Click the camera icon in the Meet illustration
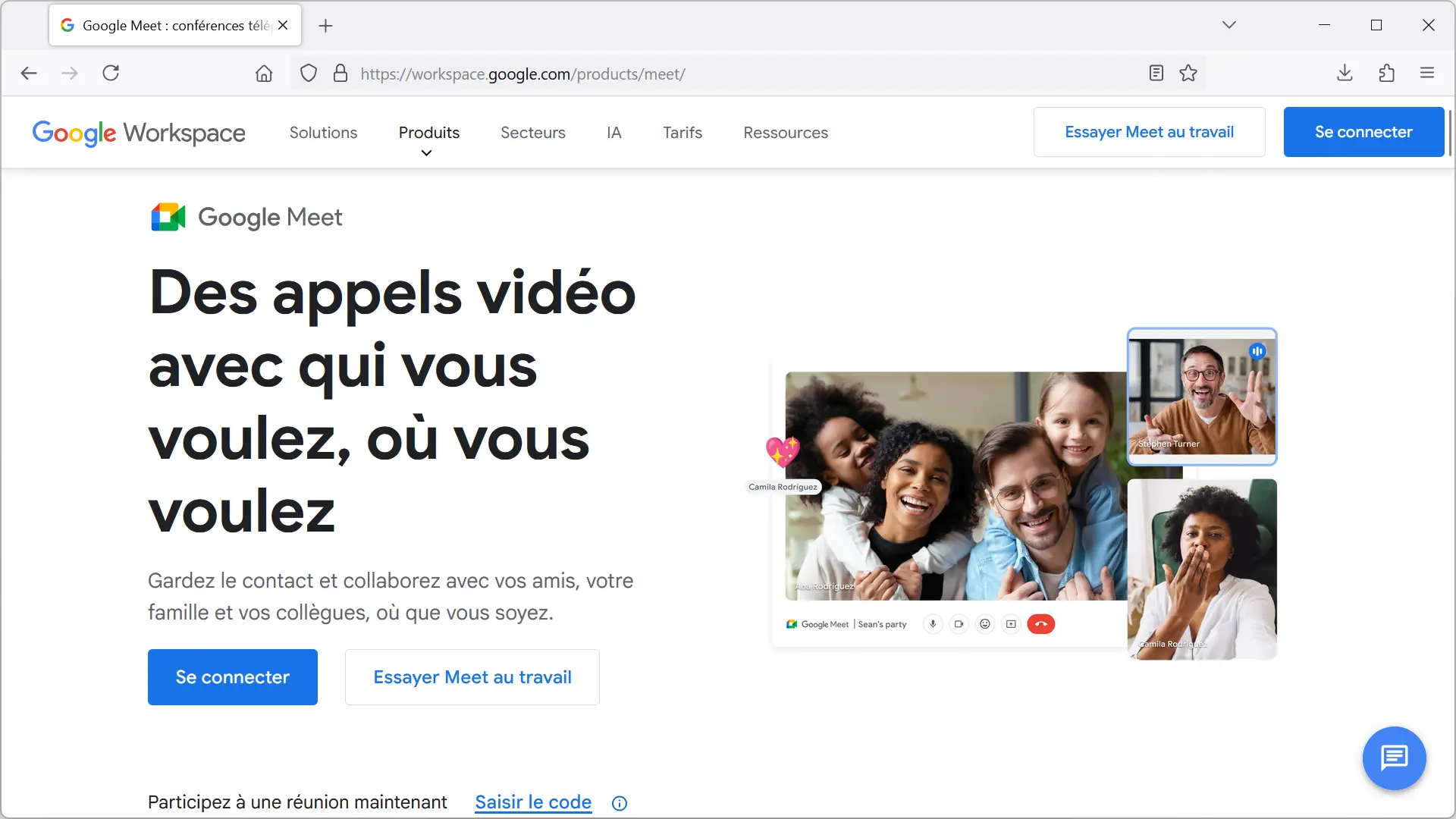The image size is (1456, 819). click(959, 624)
